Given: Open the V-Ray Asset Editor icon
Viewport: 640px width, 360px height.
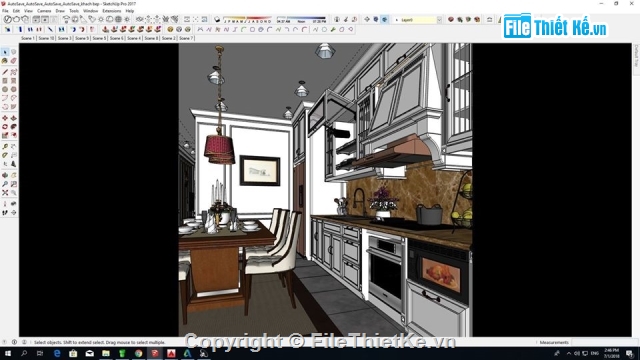Looking at the screenshot, I should (x=7, y=19).
